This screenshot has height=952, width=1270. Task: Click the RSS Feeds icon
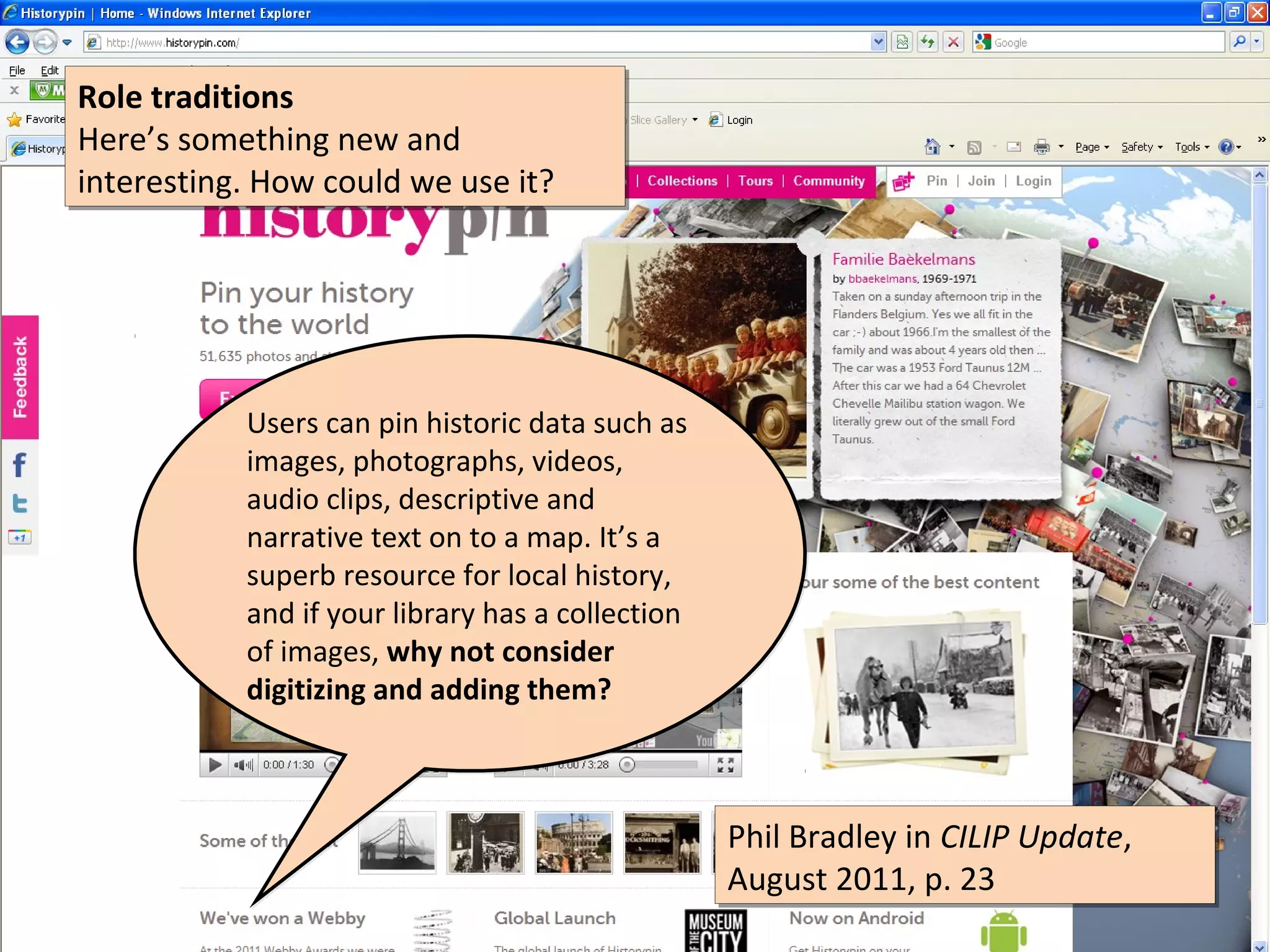point(975,148)
